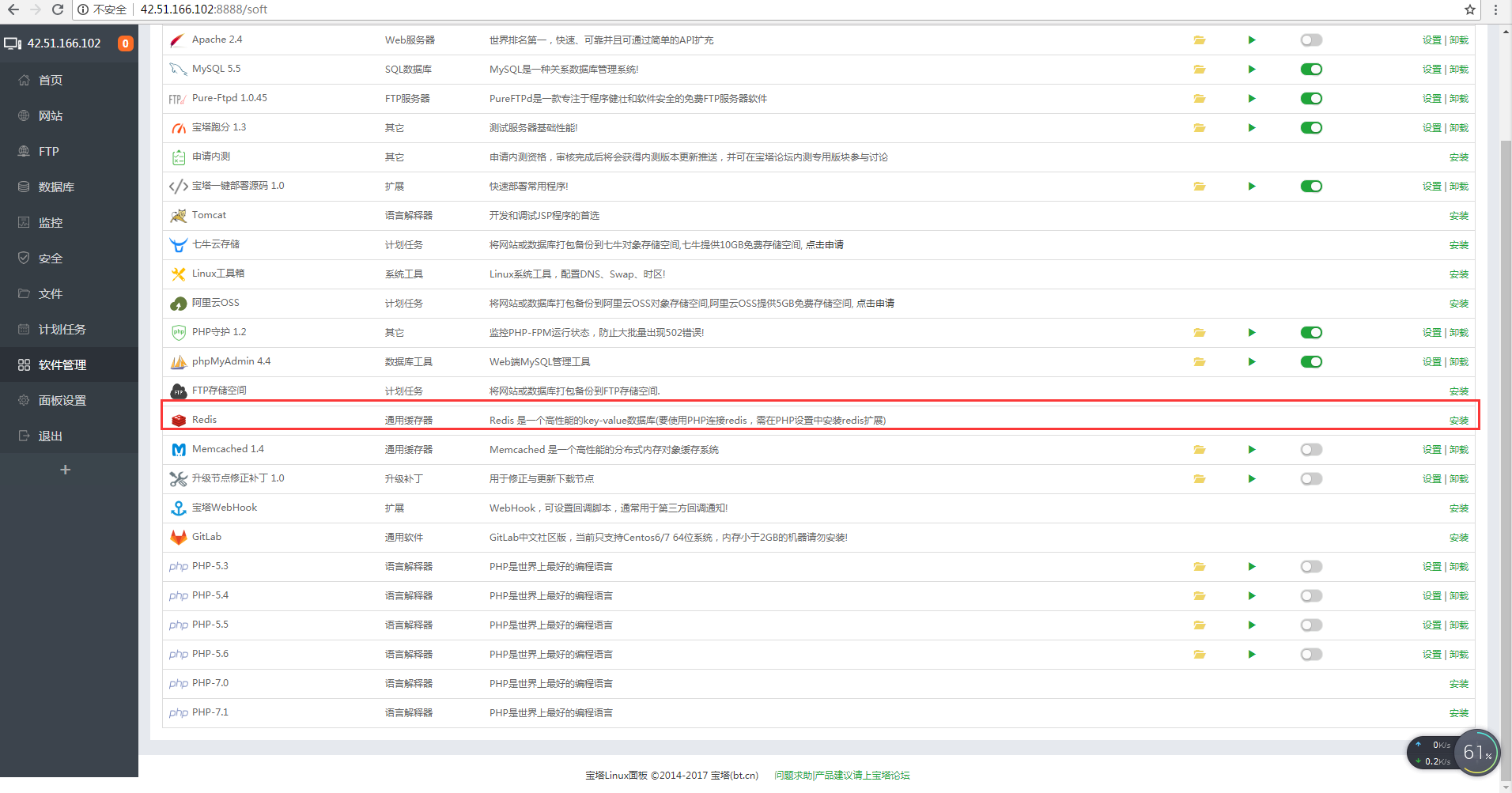Toggle the Pure-Ftpd switch off

1311,99
